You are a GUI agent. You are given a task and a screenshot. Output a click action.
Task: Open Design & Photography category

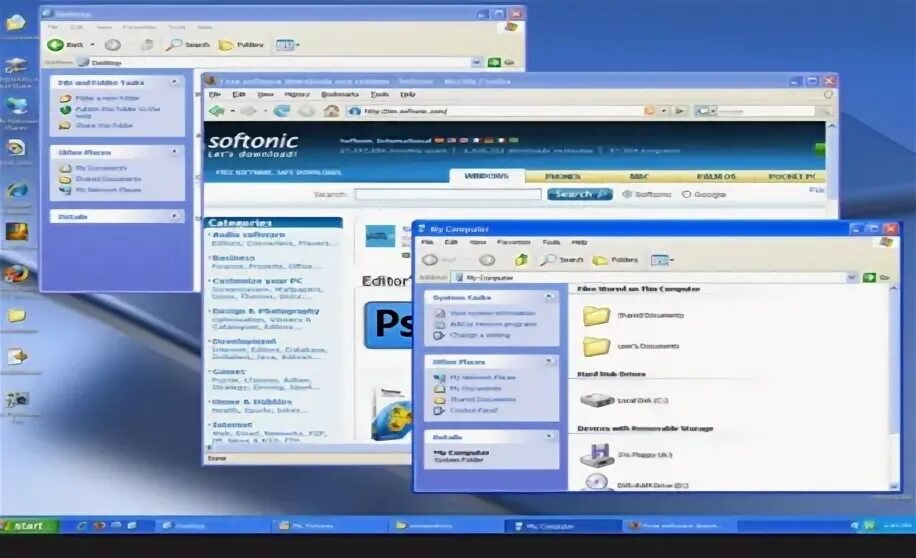pos(266,311)
